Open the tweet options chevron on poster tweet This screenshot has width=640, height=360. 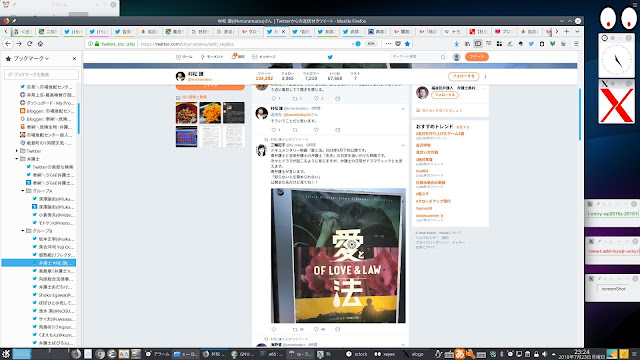403,145
